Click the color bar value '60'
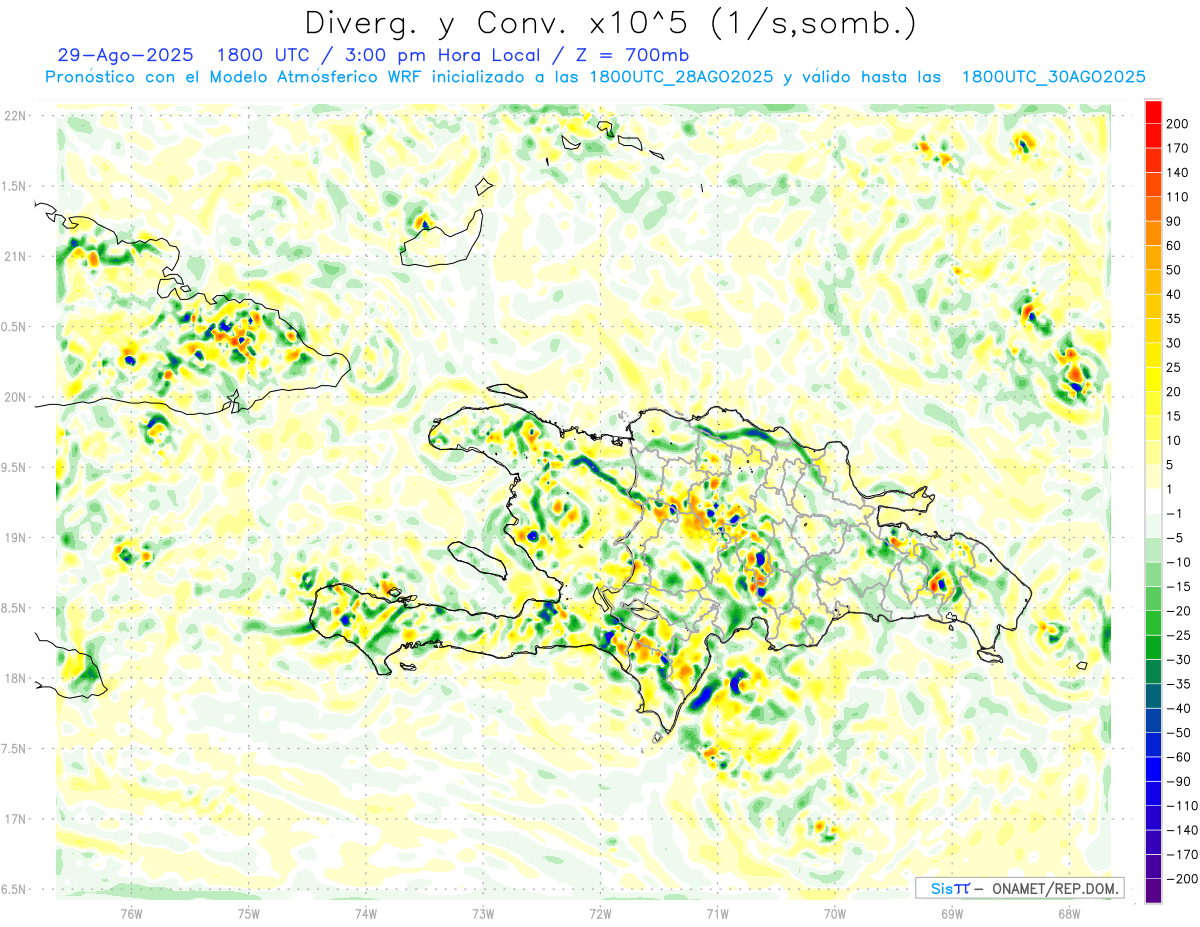The image size is (1200, 927). tap(1174, 246)
